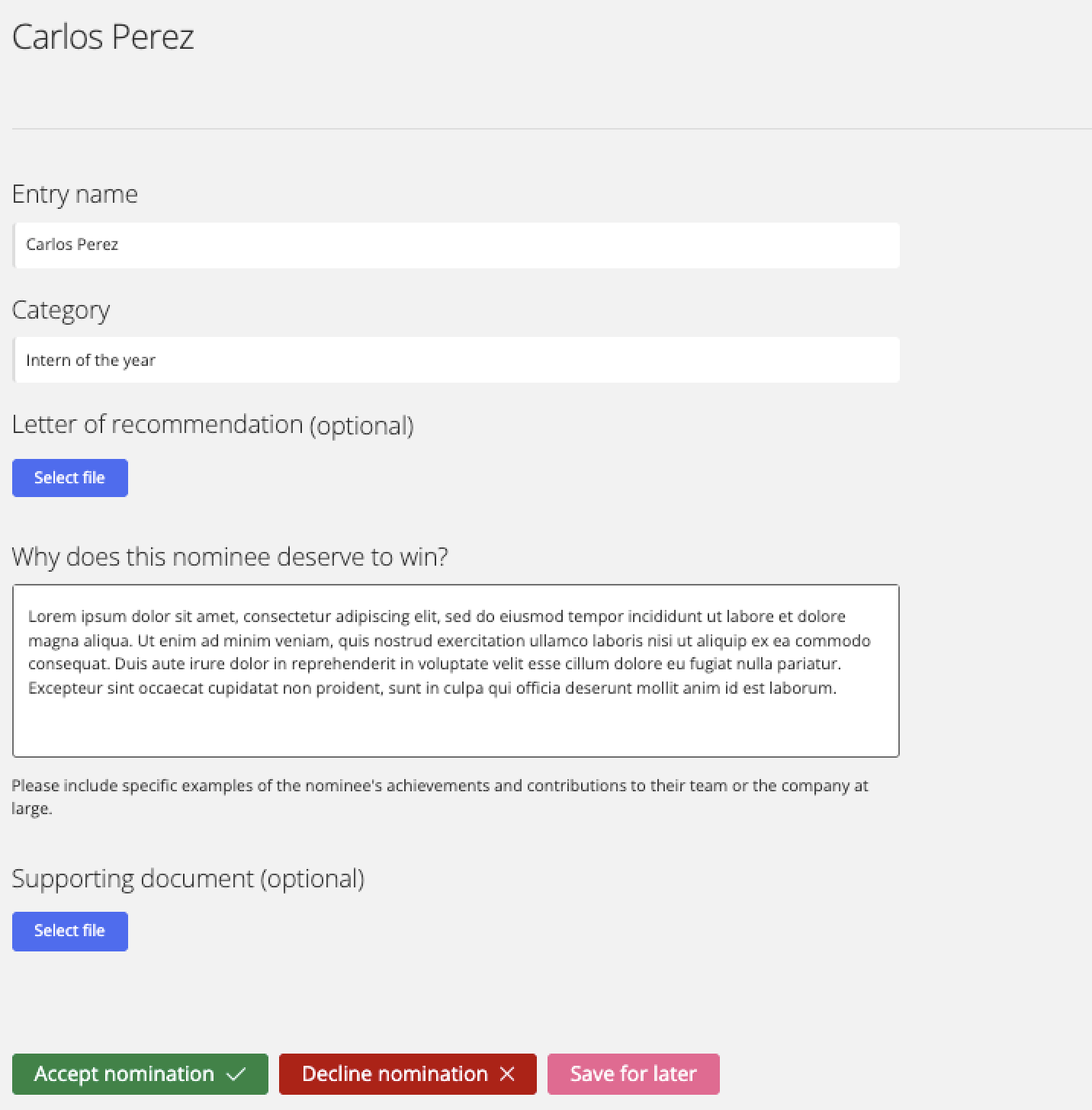Click the Save for later button

click(634, 1074)
